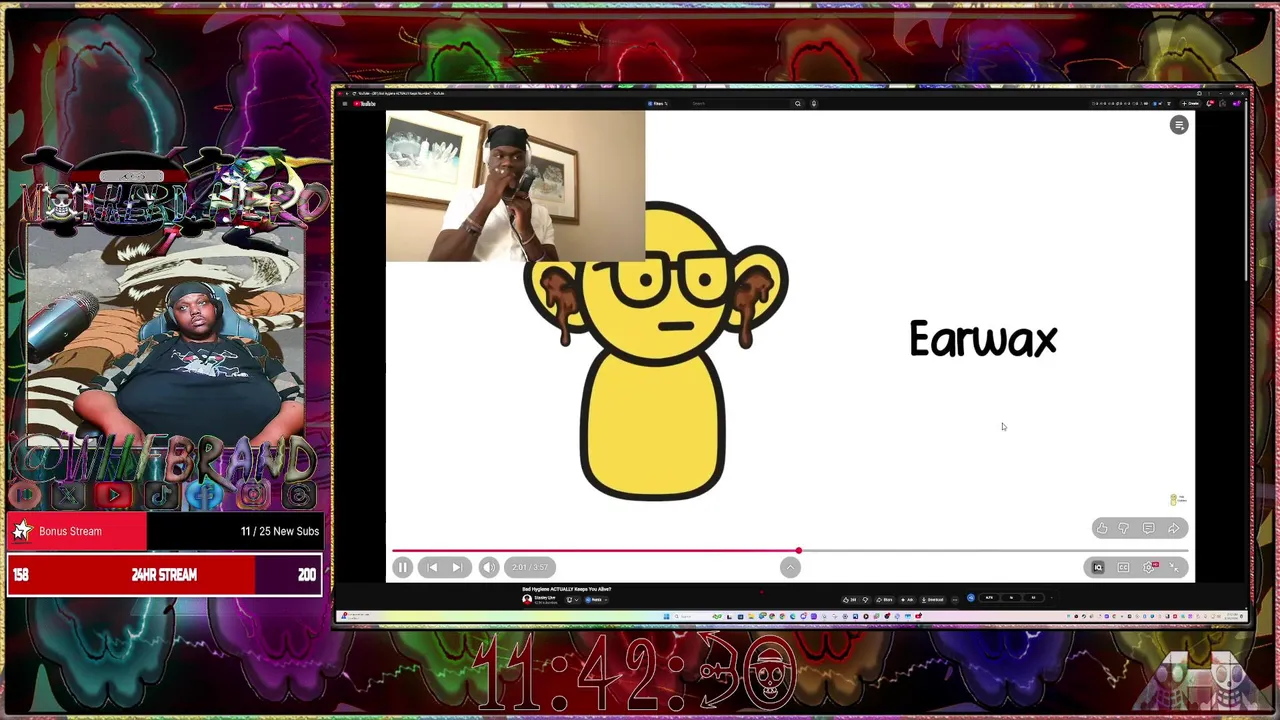
Task: Open the YouTube hamburger guide menu
Action: pyautogui.click(x=344, y=103)
